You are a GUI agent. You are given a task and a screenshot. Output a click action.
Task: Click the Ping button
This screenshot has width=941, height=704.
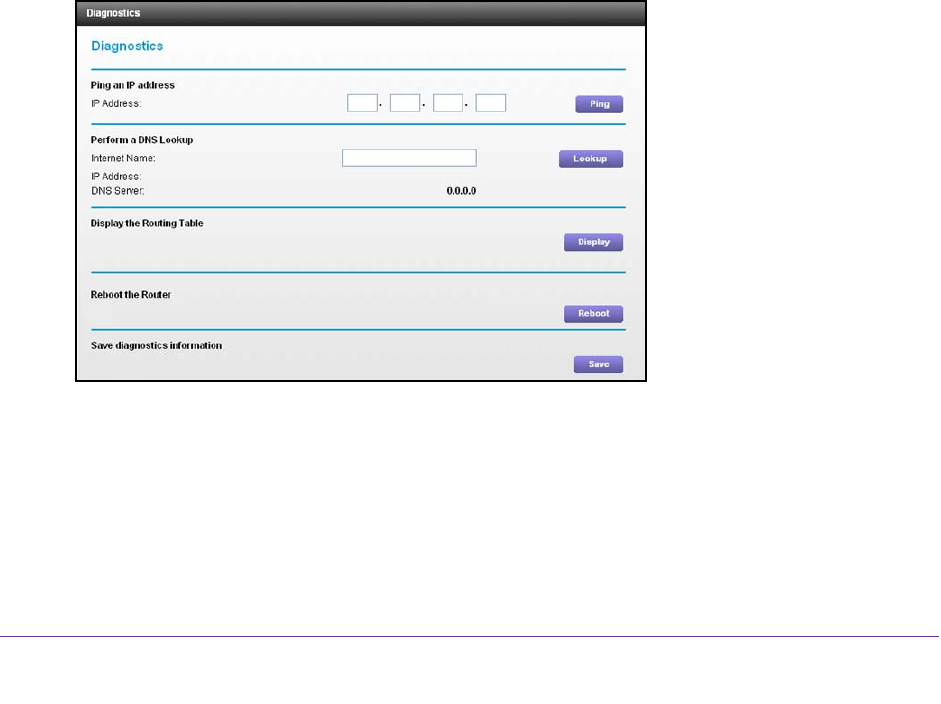(599, 104)
